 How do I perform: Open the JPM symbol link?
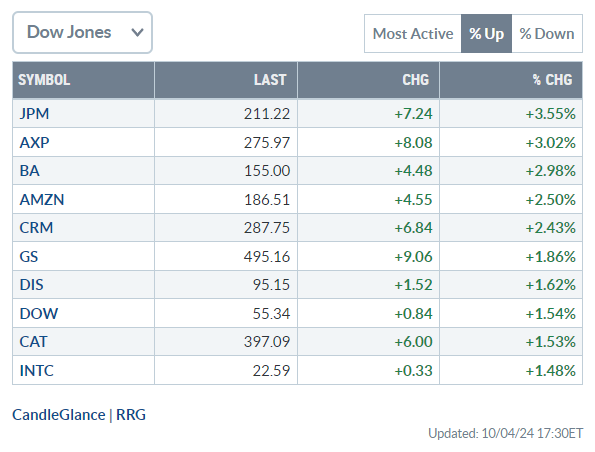click(x=34, y=114)
